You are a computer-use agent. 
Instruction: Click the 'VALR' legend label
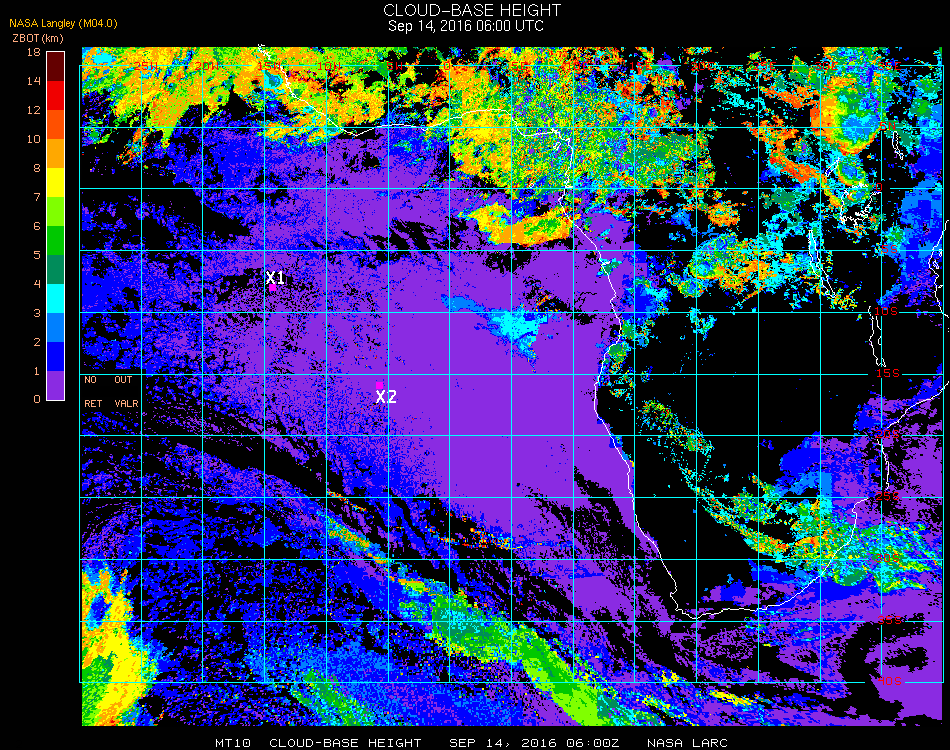[126, 403]
